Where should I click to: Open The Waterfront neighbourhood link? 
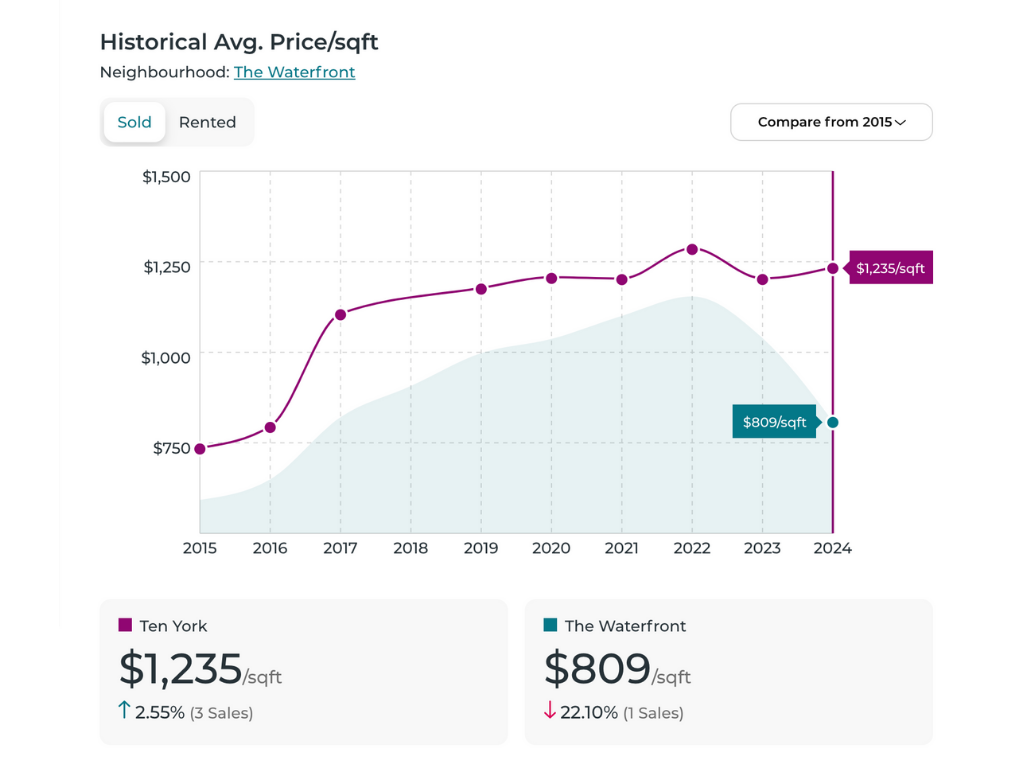tap(294, 72)
